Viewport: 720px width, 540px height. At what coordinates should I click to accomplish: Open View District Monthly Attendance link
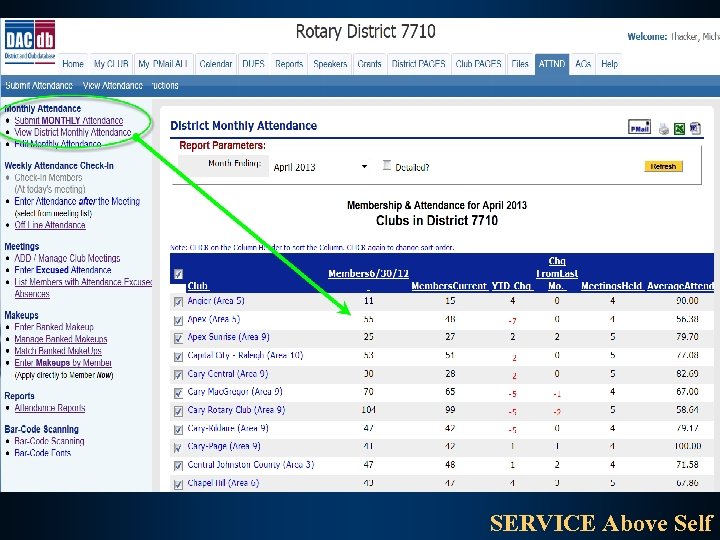click(x=73, y=132)
